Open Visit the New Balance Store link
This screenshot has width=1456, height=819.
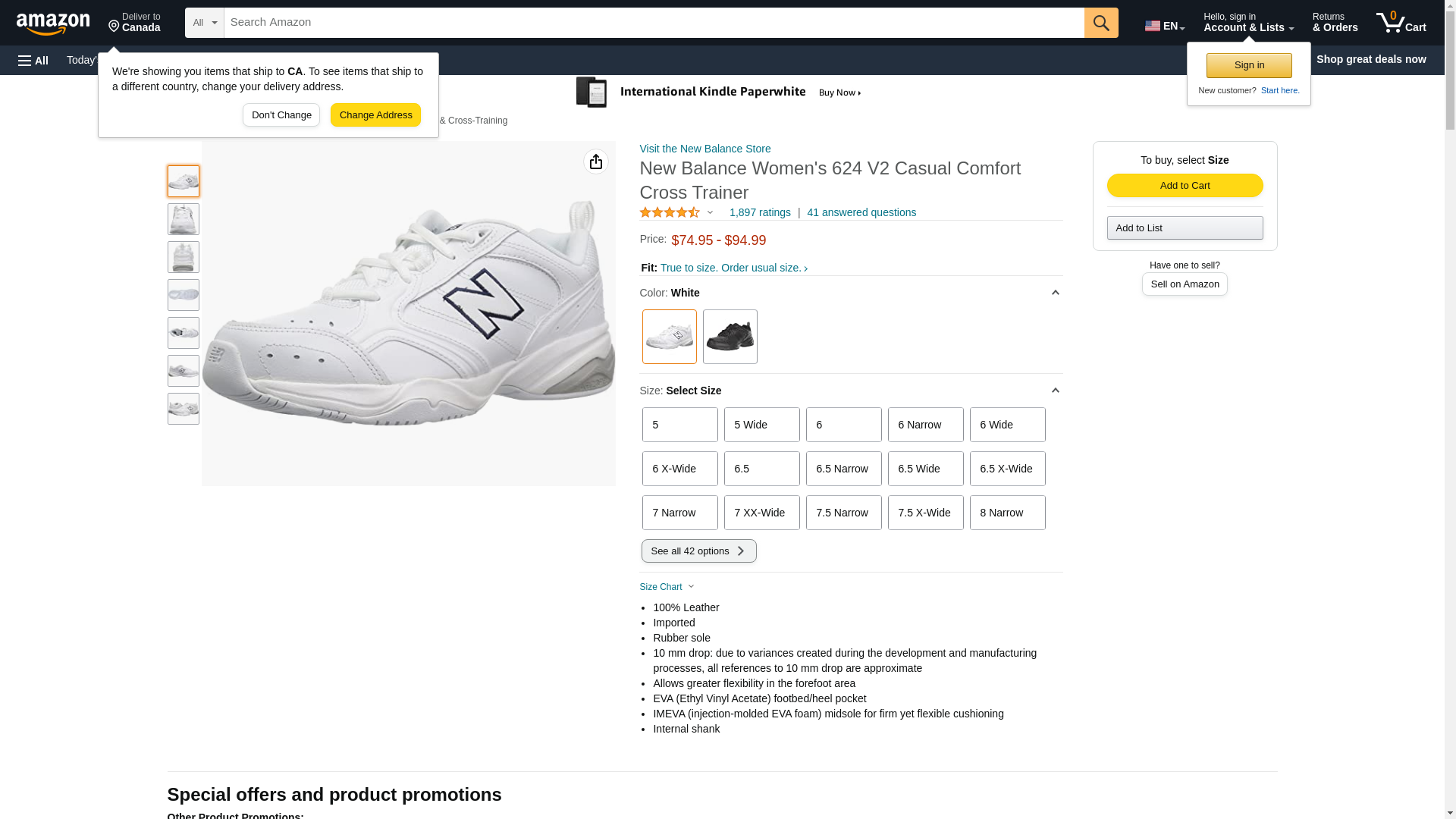[704, 149]
